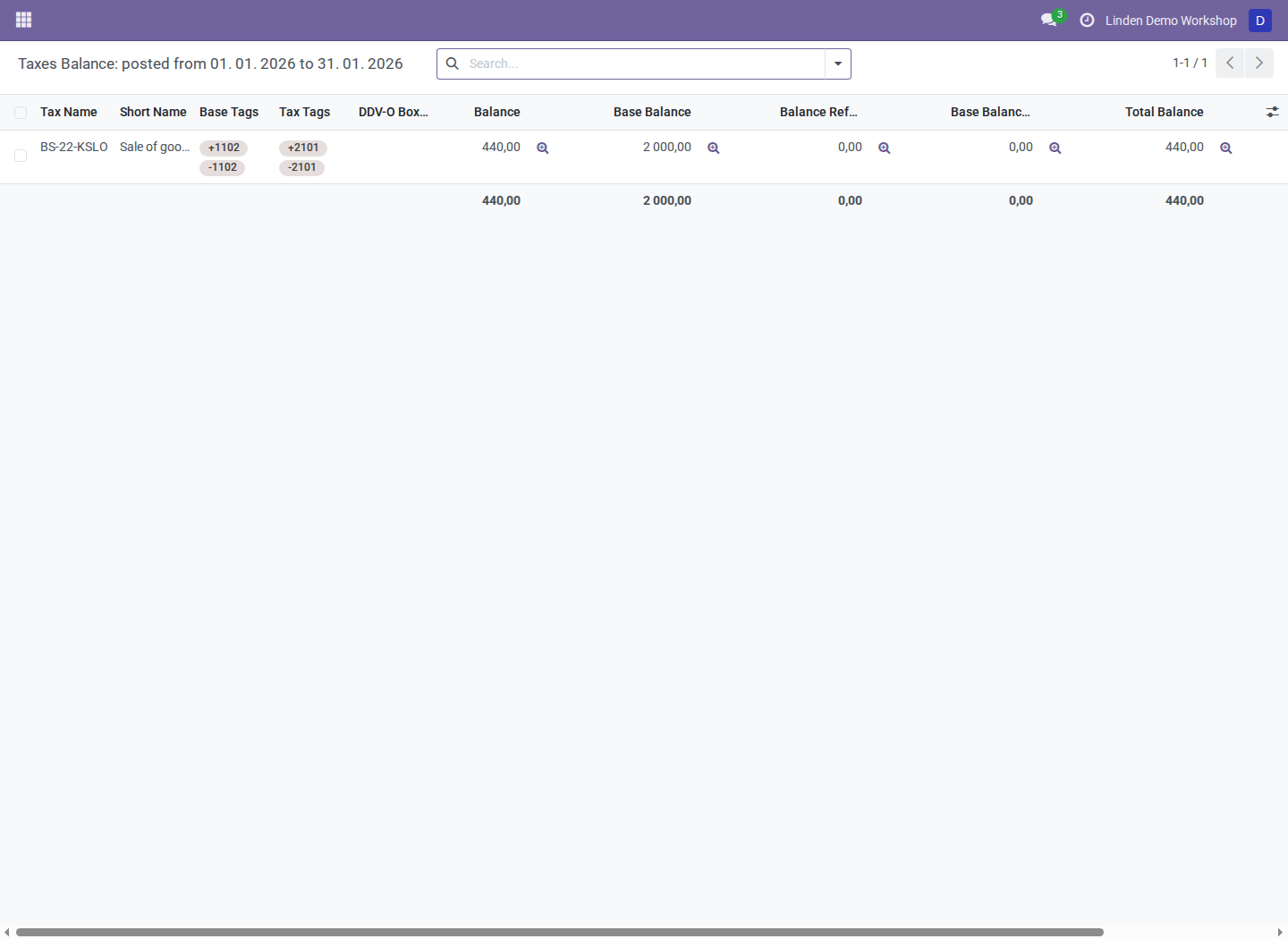Expand the search filter options dropdown
1288x939 pixels.
point(838,63)
